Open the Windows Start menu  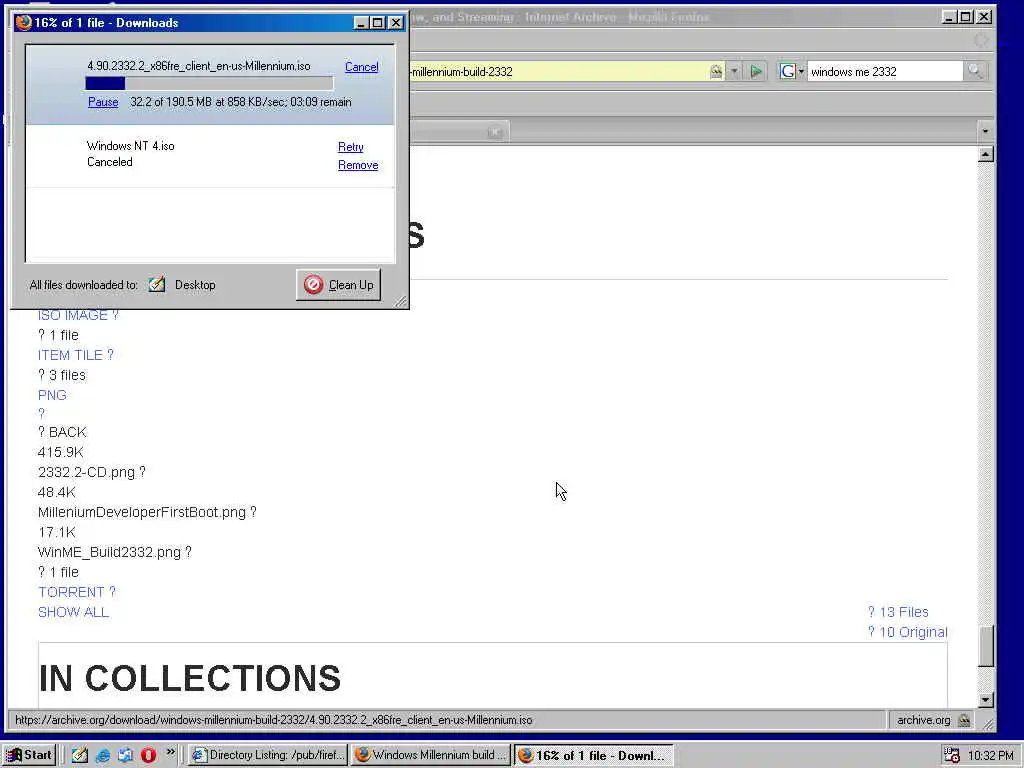[30, 755]
